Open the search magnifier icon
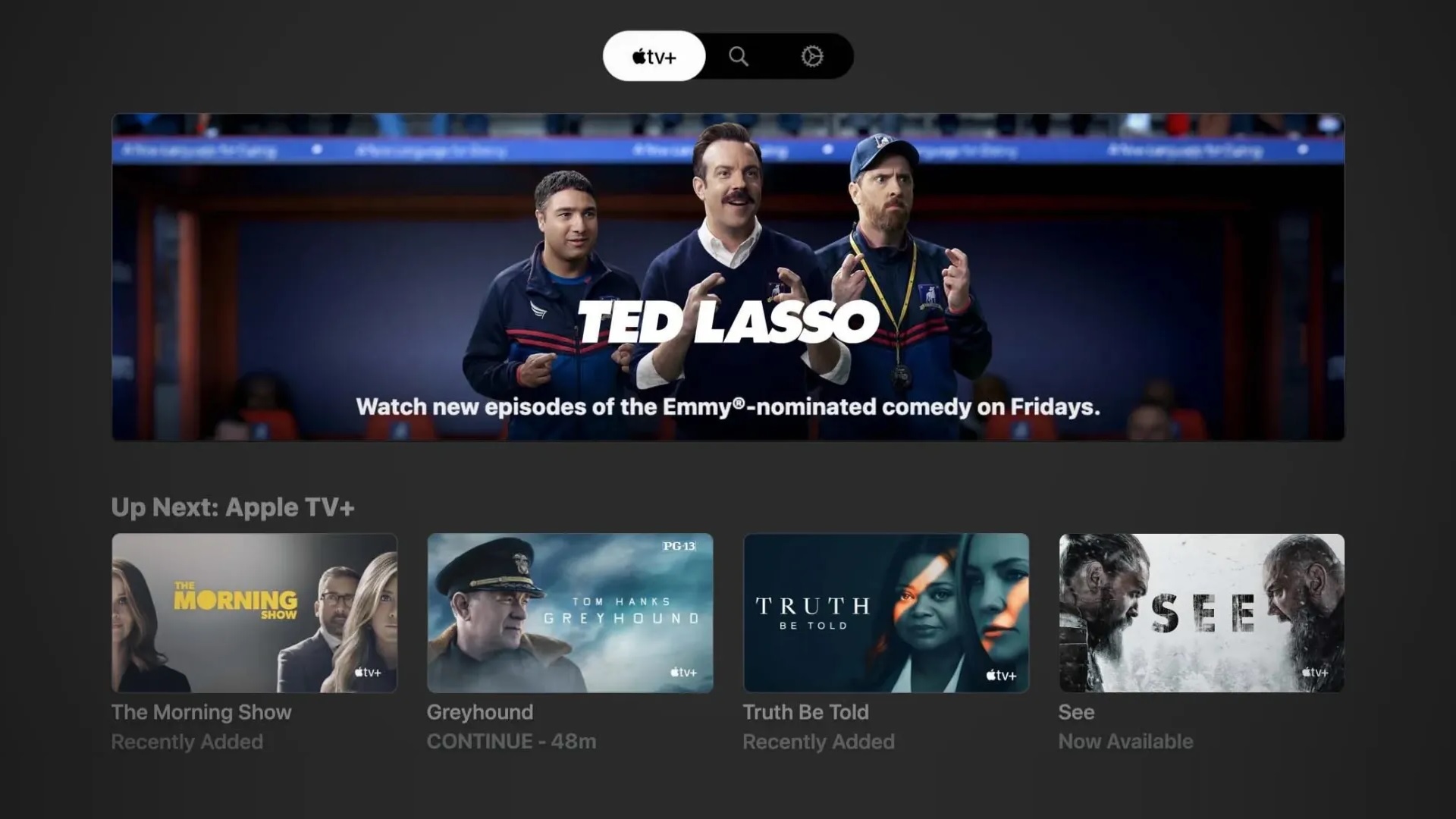 (739, 56)
